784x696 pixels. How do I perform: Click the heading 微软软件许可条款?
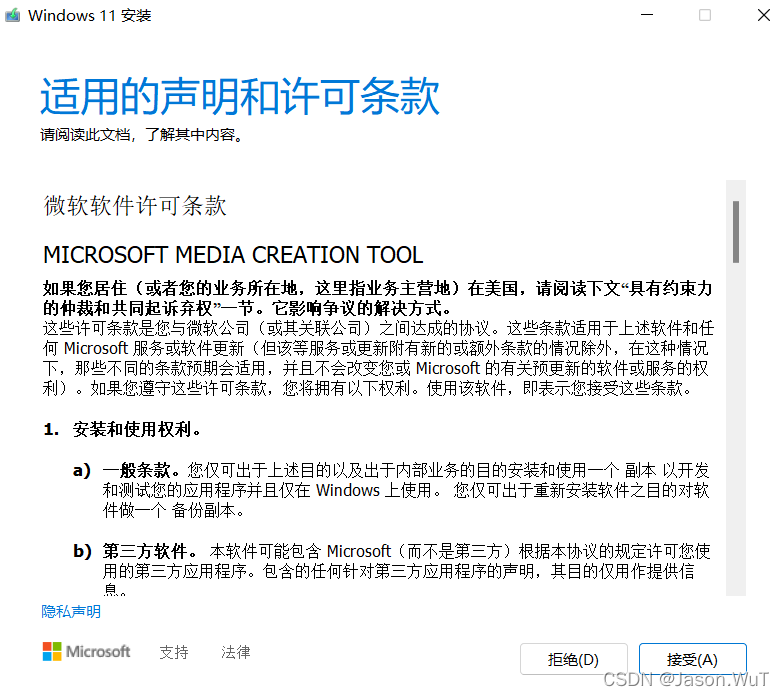point(135,205)
